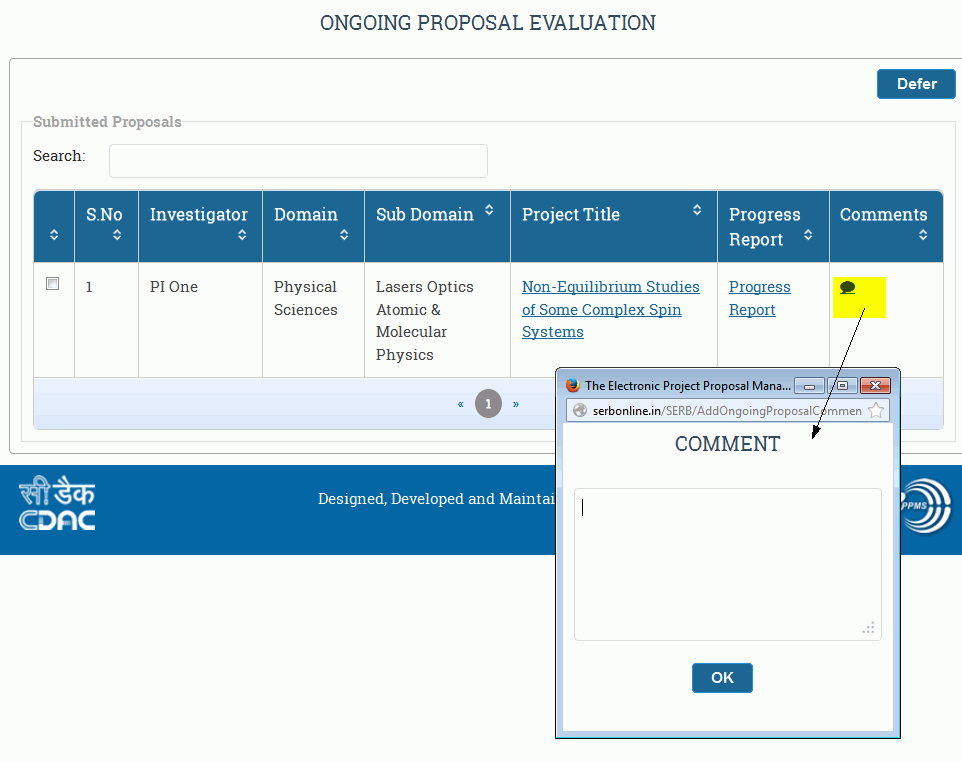Image resolution: width=962 pixels, height=762 pixels.
Task: Sort using the first checkbox column arrows
Action: click(x=54, y=235)
